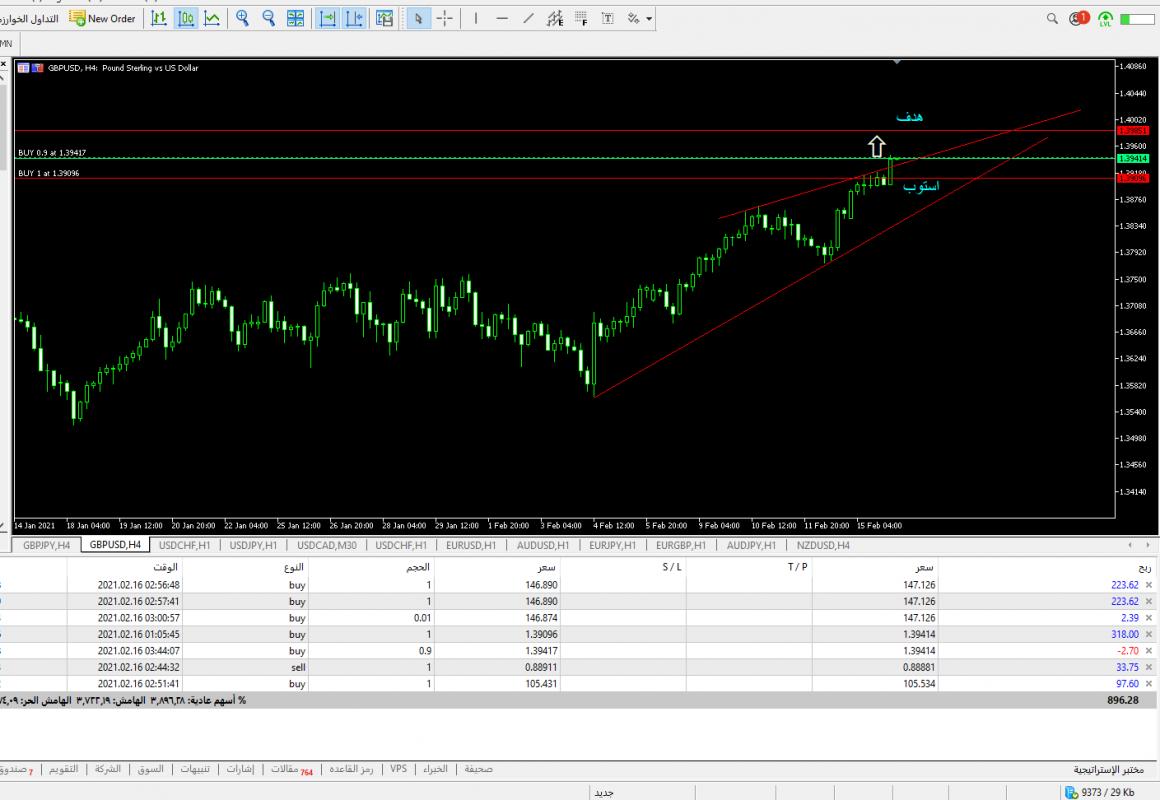
Task: Open the EURUSD,H1 chart tab
Action: (470, 545)
